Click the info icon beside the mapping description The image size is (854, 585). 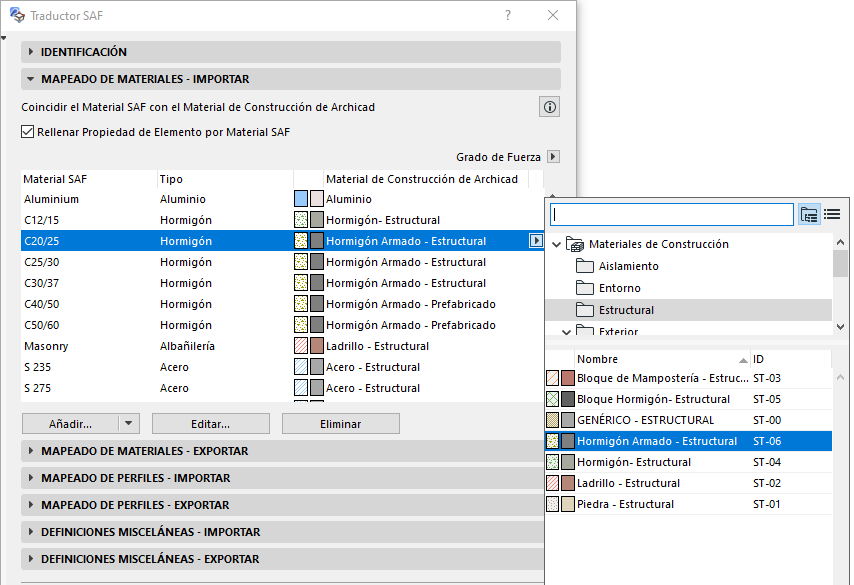click(x=550, y=107)
